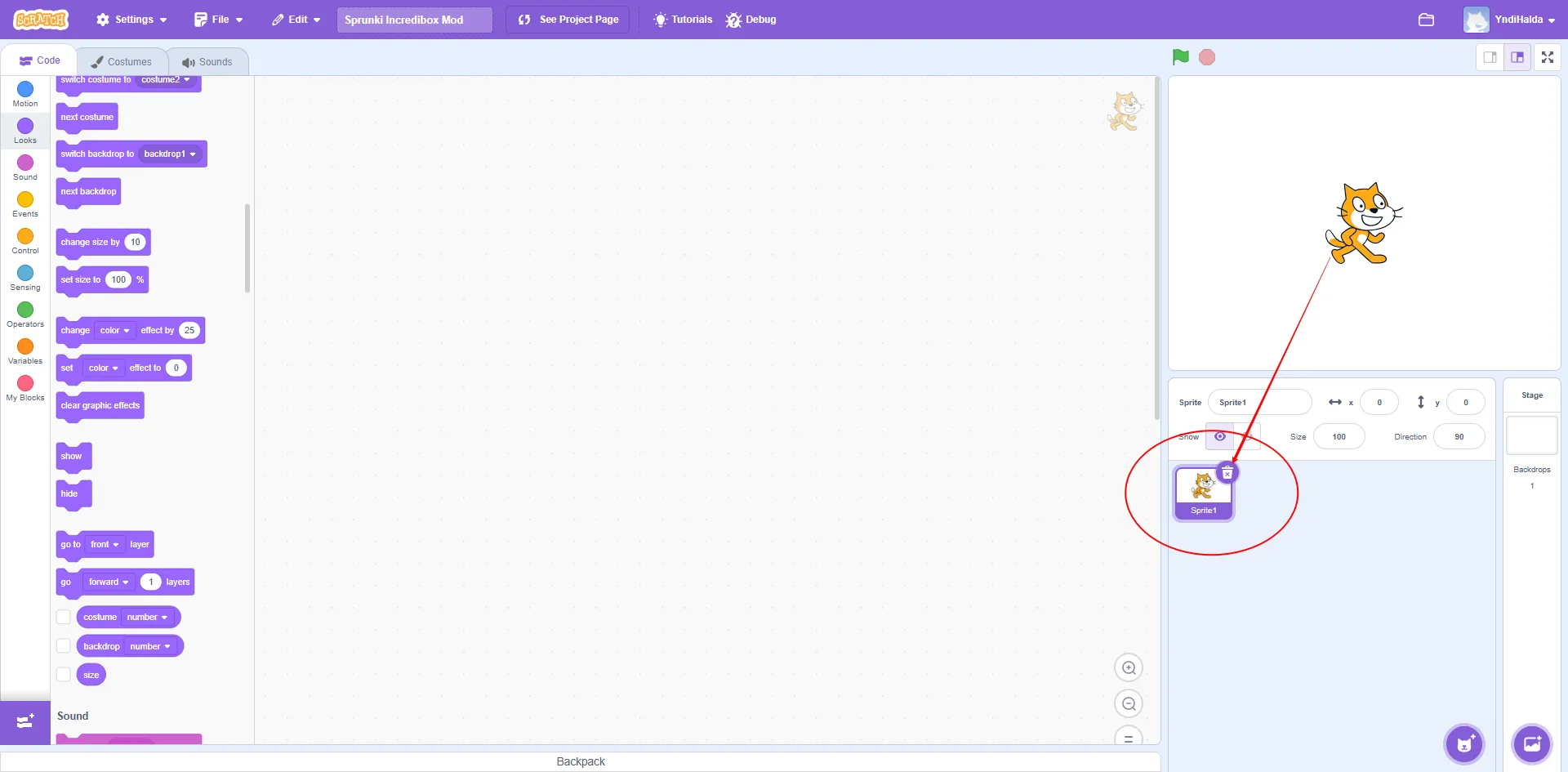Click the red stop button
Viewport: 1568px width, 772px height.
(x=1207, y=57)
